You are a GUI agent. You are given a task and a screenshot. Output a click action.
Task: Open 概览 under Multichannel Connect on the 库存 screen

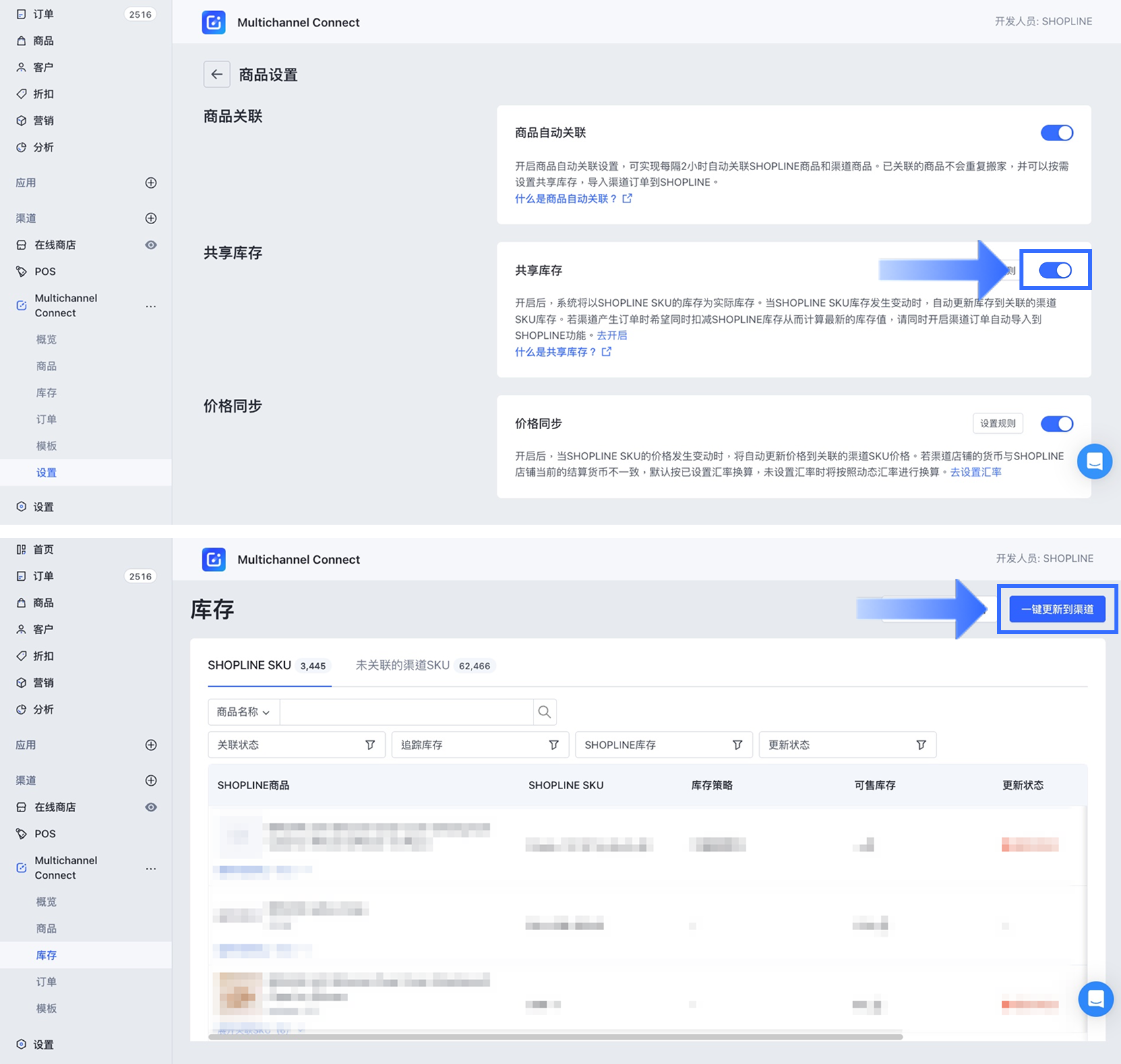tap(46, 902)
